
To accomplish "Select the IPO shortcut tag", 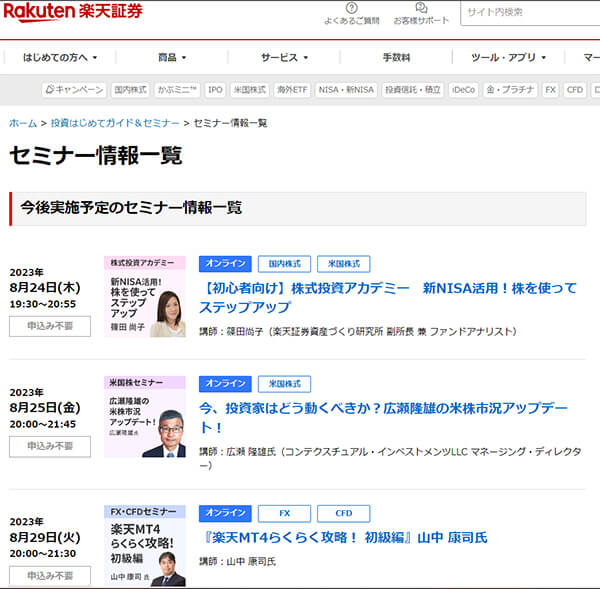I will (215, 90).
